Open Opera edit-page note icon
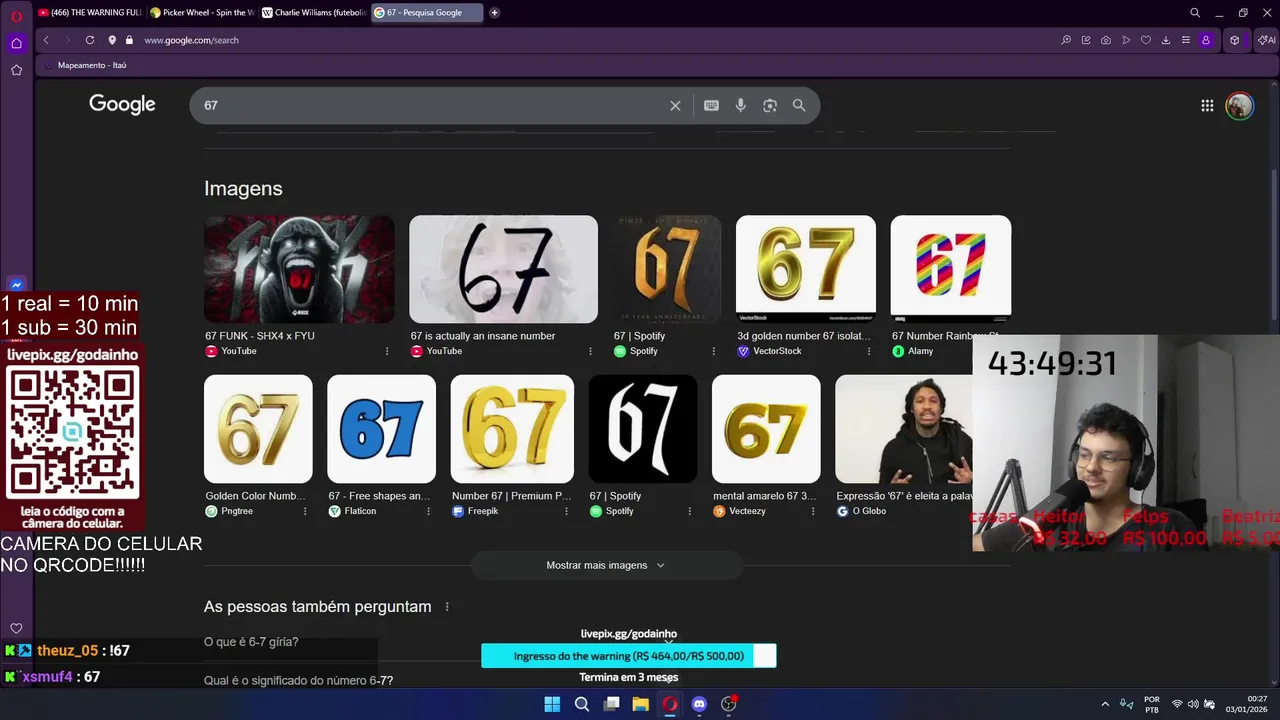Viewport: 1280px width, 720px height. coord(1086,40)
